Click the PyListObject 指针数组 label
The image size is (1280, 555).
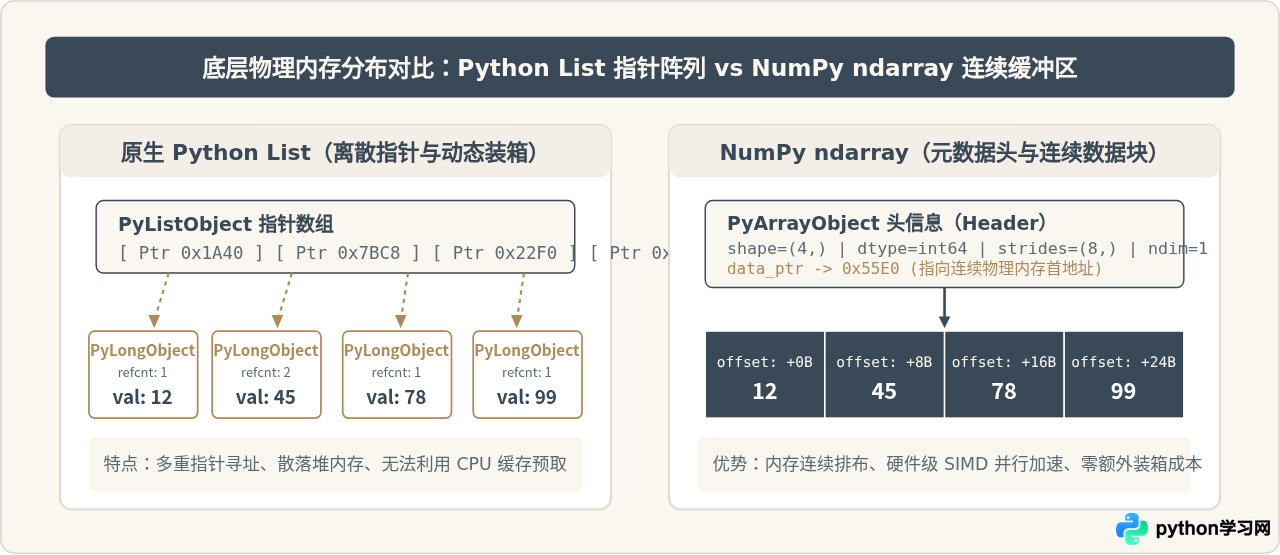click(226, 224)
